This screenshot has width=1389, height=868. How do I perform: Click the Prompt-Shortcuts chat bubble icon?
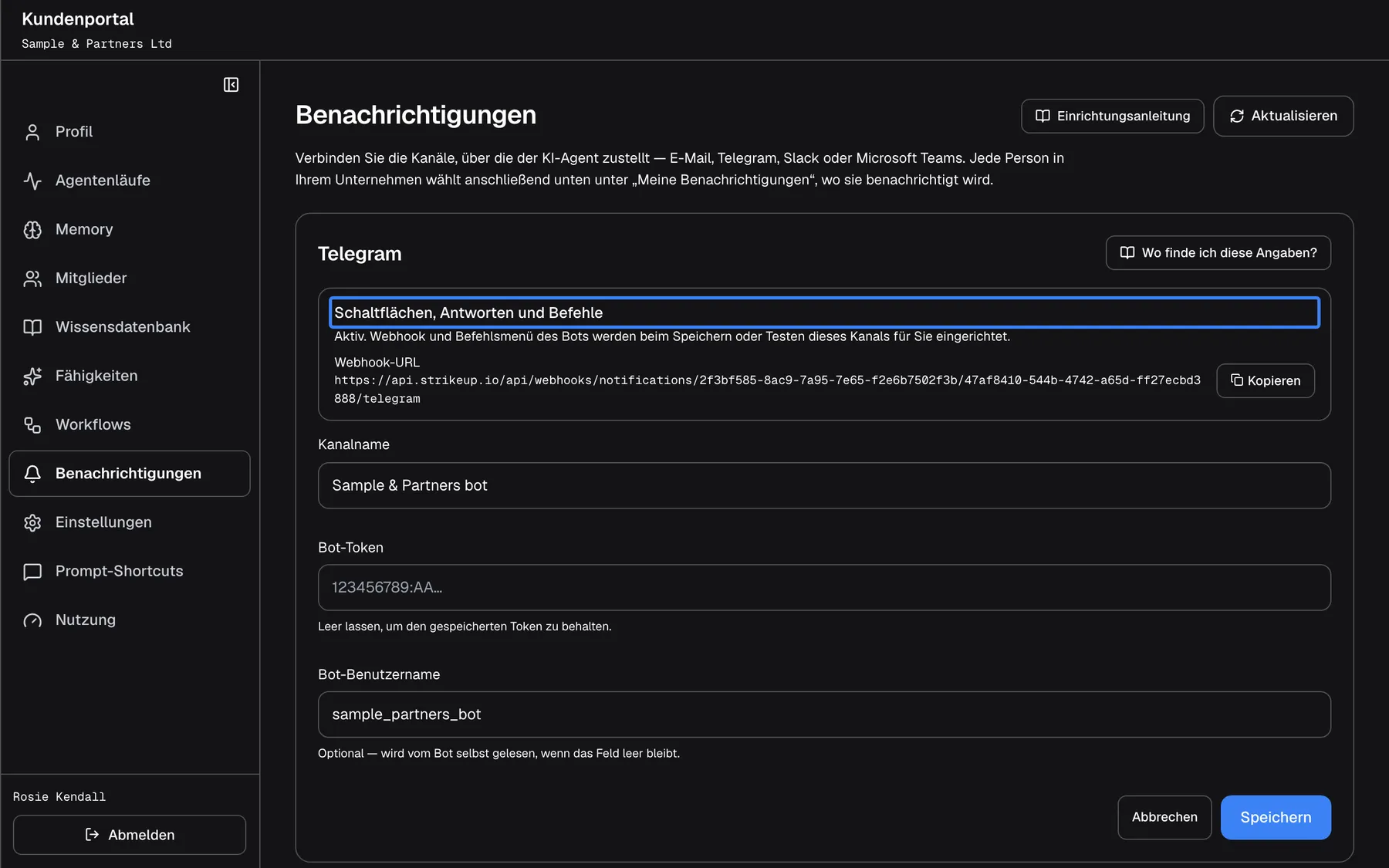point(32,572)
